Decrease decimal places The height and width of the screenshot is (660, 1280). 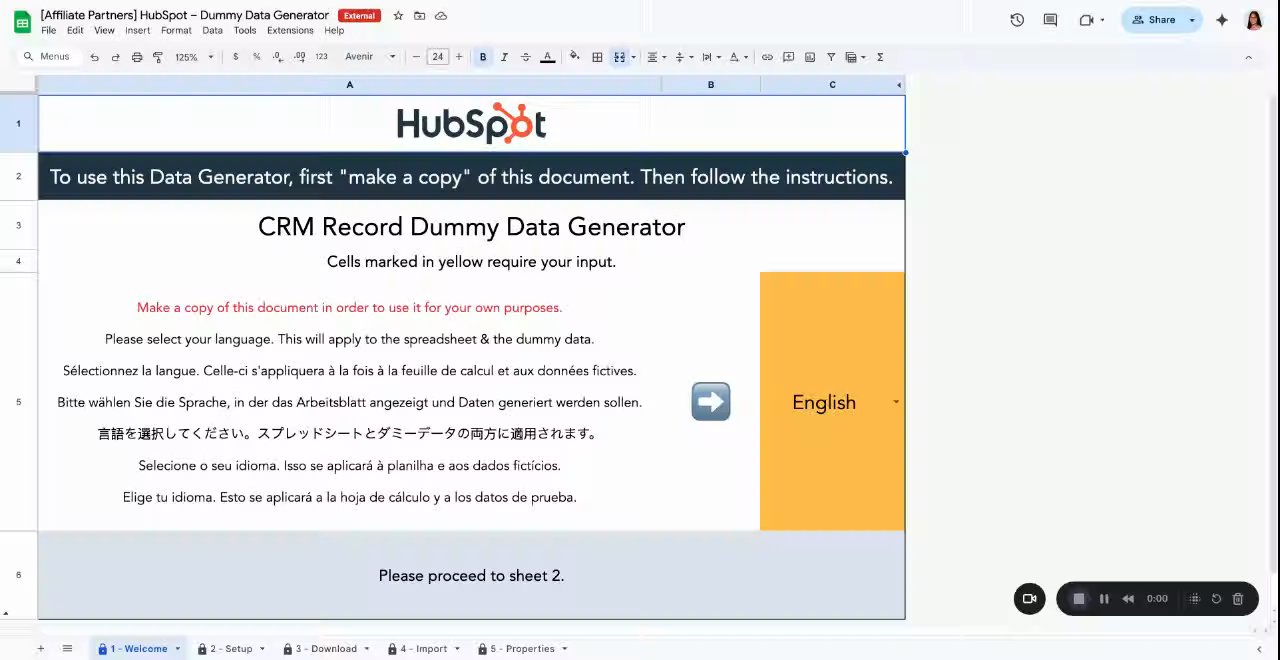tap(277, 57)
